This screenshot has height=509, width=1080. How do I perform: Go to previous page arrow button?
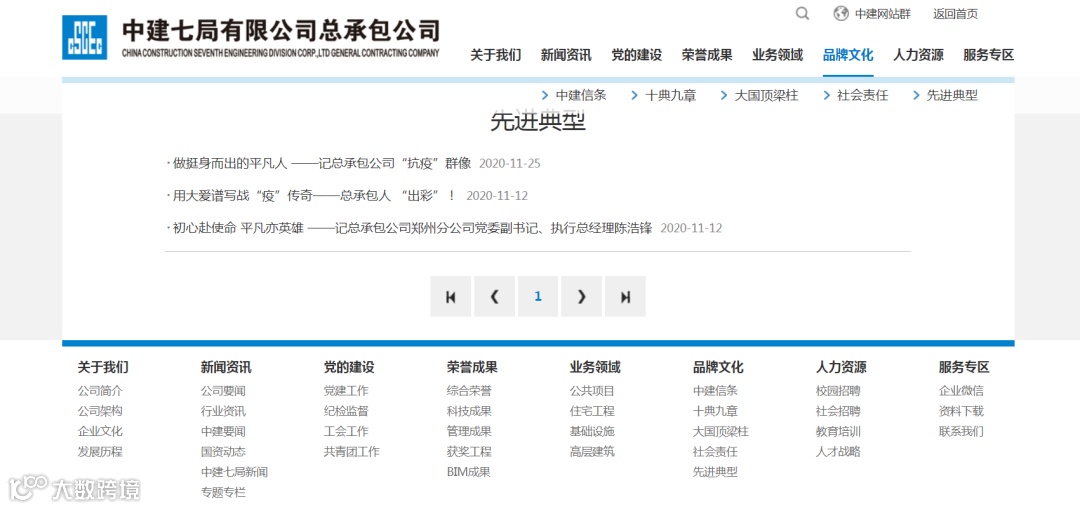[x=494, y=296]
